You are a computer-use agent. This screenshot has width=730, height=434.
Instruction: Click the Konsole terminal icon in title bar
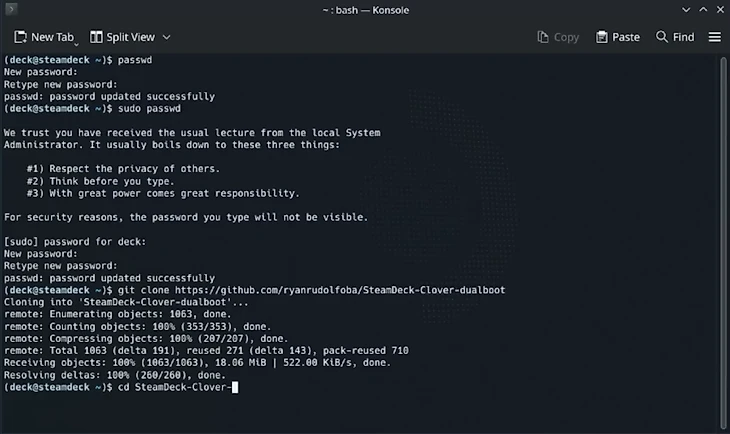12,9
